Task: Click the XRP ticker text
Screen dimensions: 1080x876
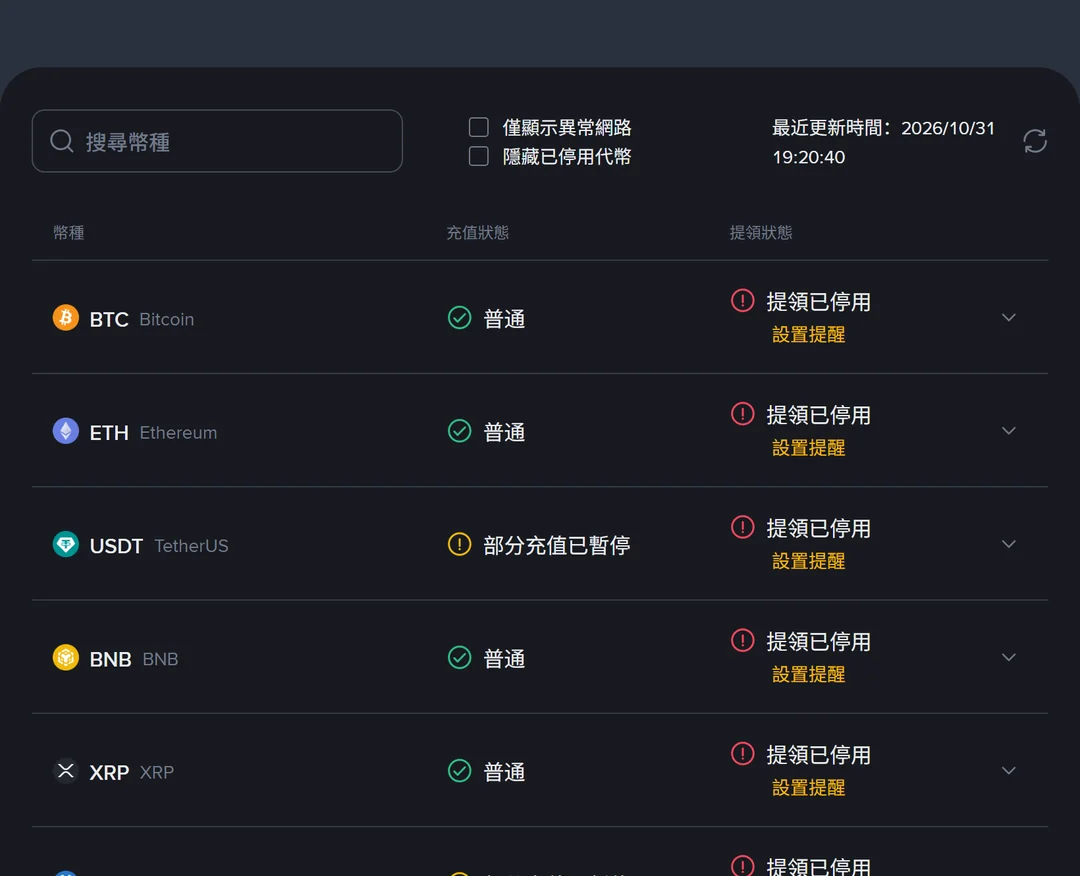Action: pyautogui.click(x=109, y=773)
